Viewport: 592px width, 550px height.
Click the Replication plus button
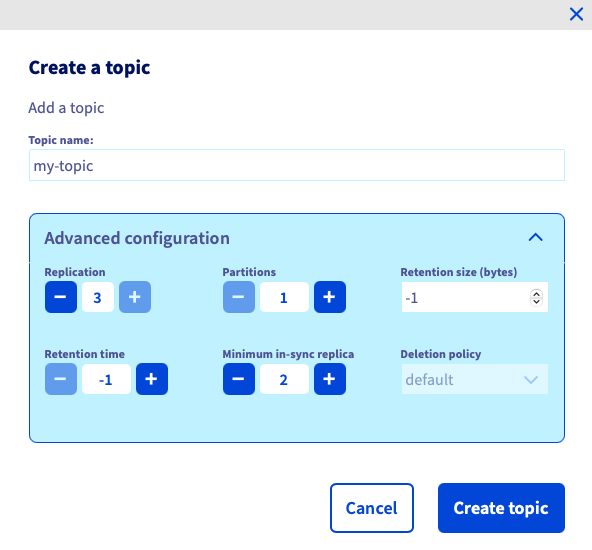point(135,297)
